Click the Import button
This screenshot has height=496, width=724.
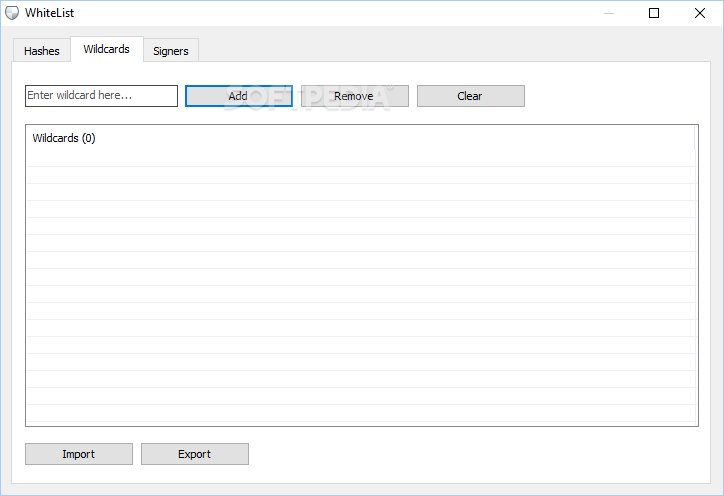click(x=79, y=454)
